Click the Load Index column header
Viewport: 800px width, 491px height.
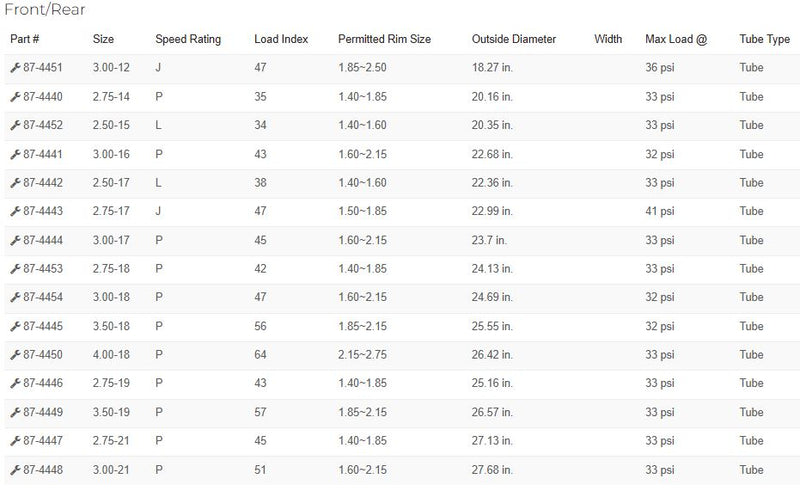coord(281,39)
